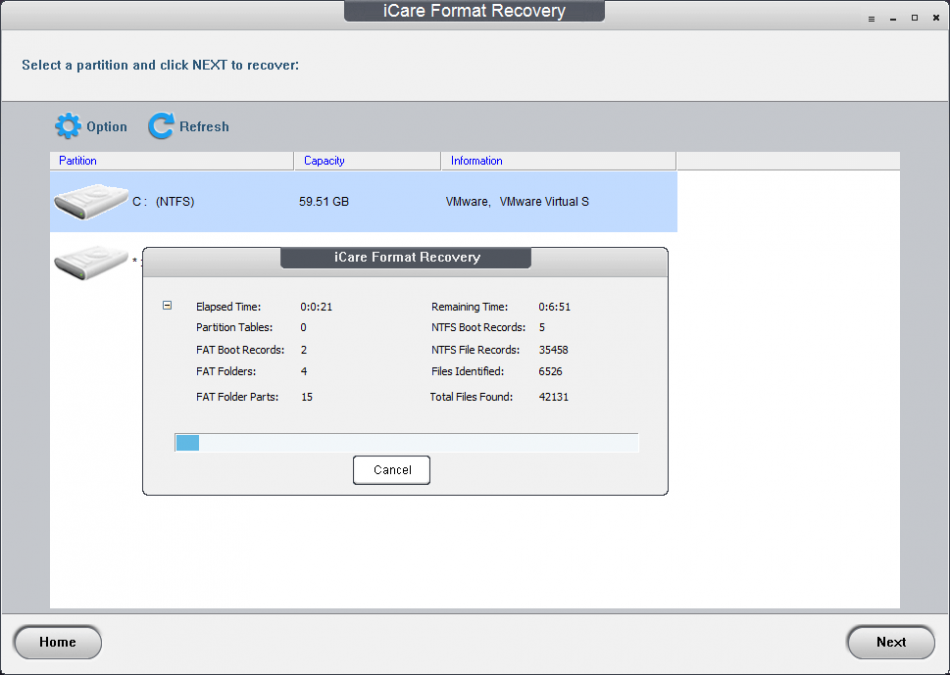Click the 'FAT Boot Records:' label
This screenshot has width=950, height=675.
click(x=240, y=350)
